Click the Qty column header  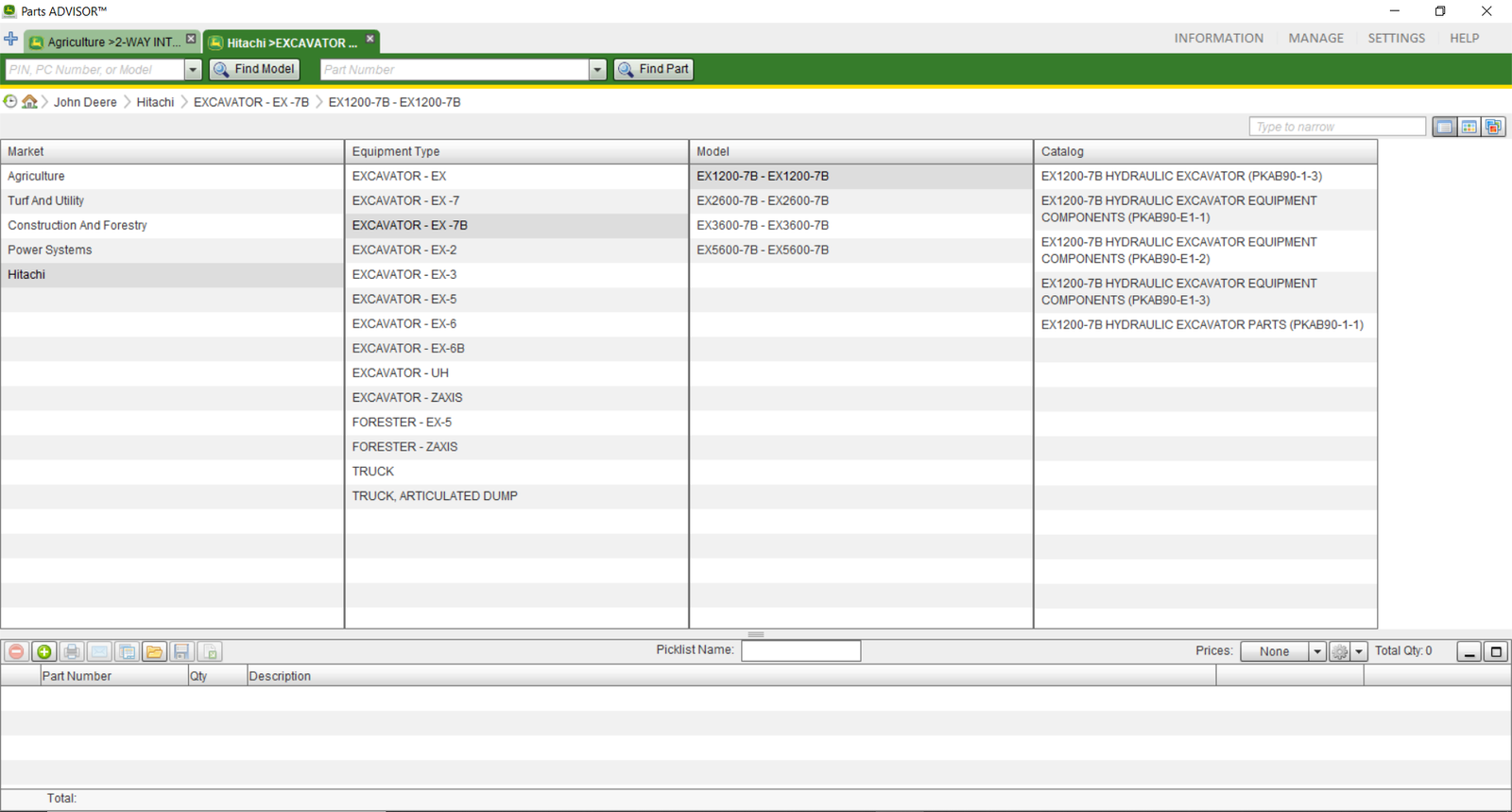pos(216,676)
